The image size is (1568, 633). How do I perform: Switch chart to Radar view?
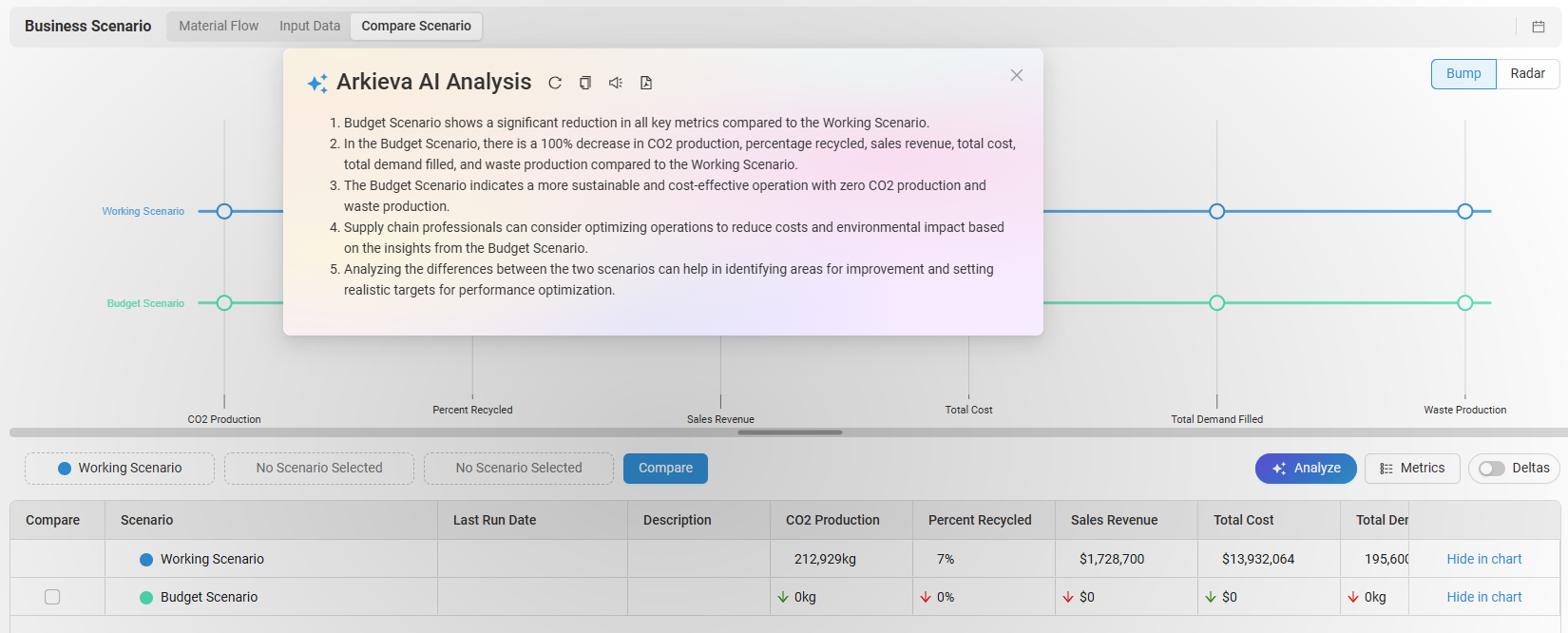click(1527, 74)
